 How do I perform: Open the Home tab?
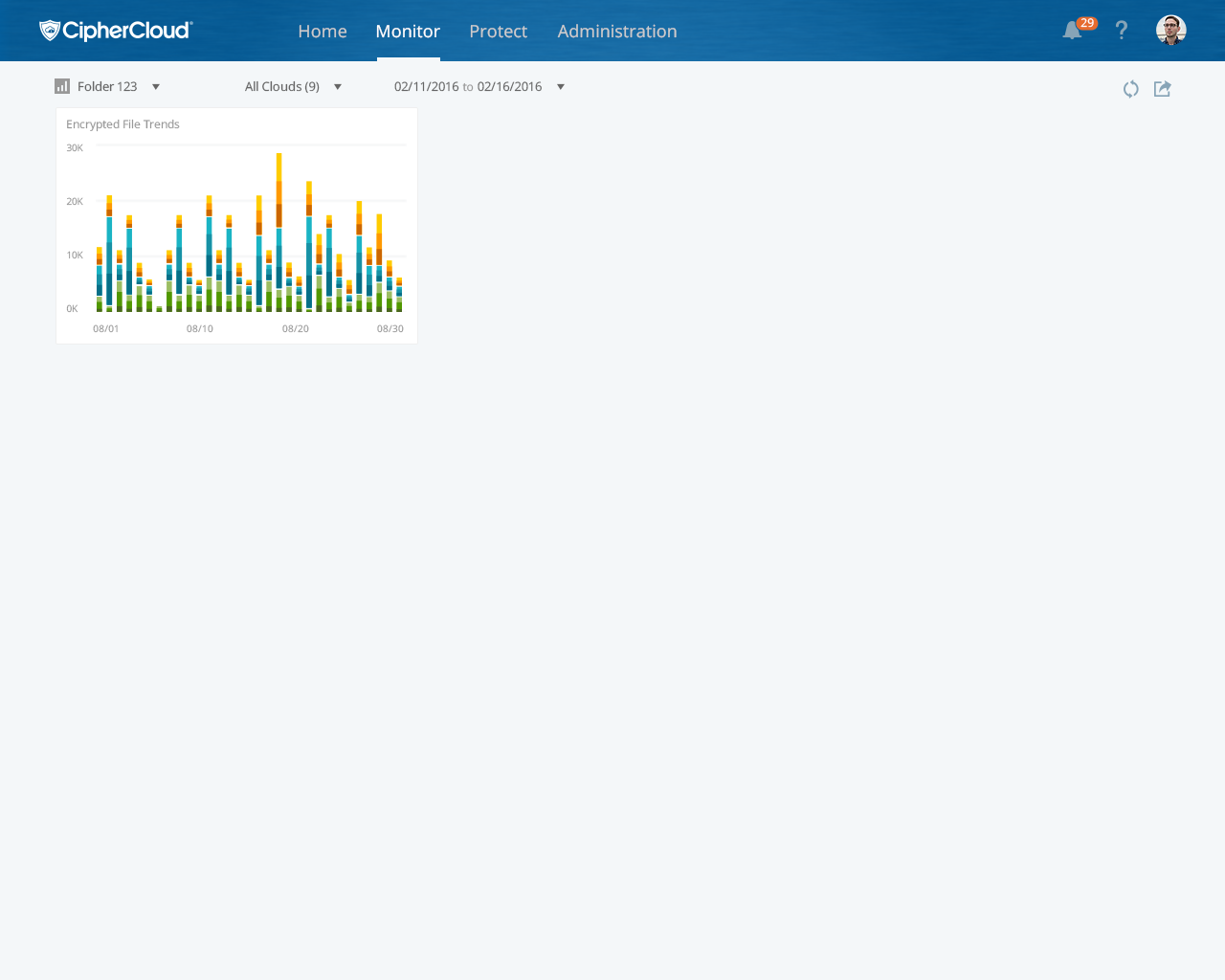(x=323, y=31)
